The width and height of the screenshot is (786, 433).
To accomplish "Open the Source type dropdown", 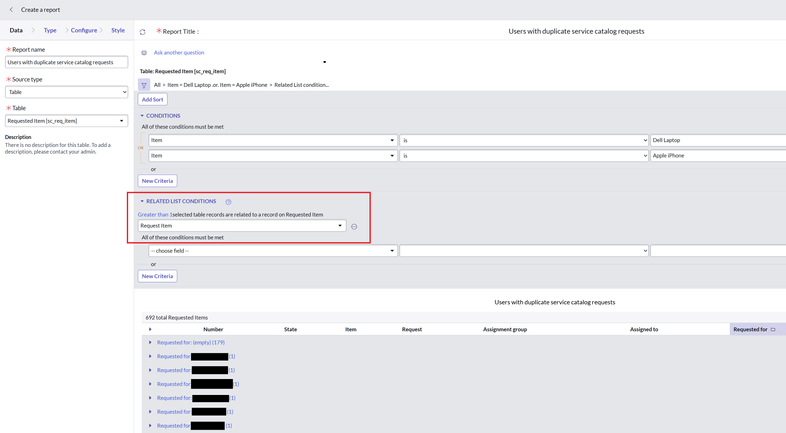I will coord(67,92).
